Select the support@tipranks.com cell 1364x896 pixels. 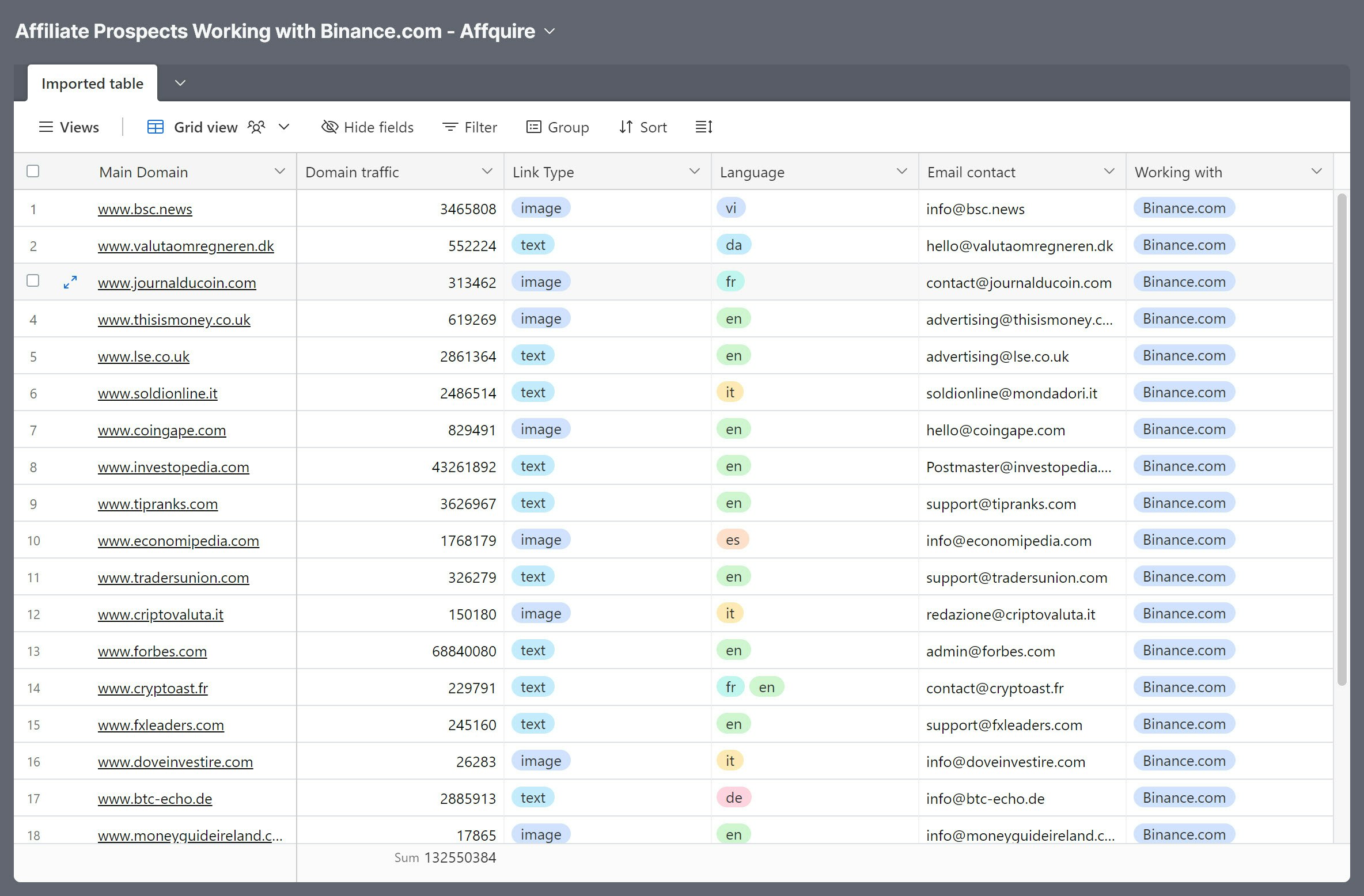[1022, 503]
